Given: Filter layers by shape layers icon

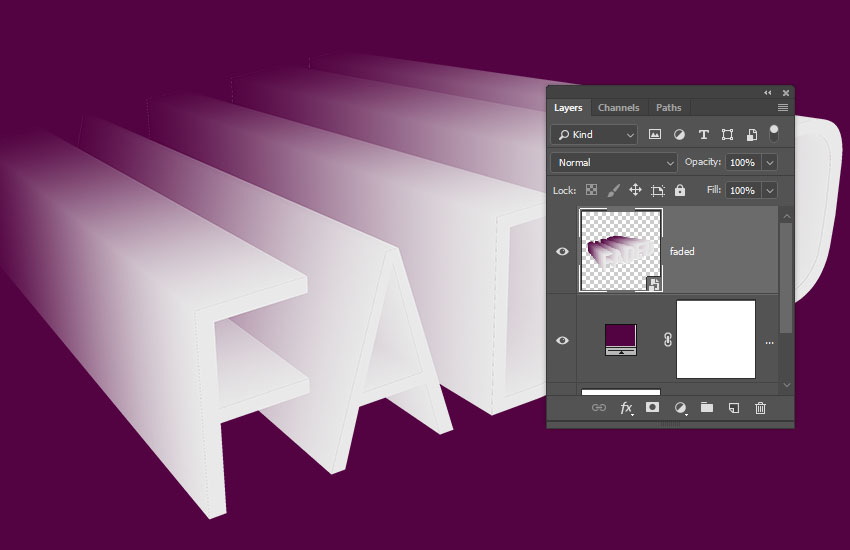Looking at the screenshot, I should 727,134.
